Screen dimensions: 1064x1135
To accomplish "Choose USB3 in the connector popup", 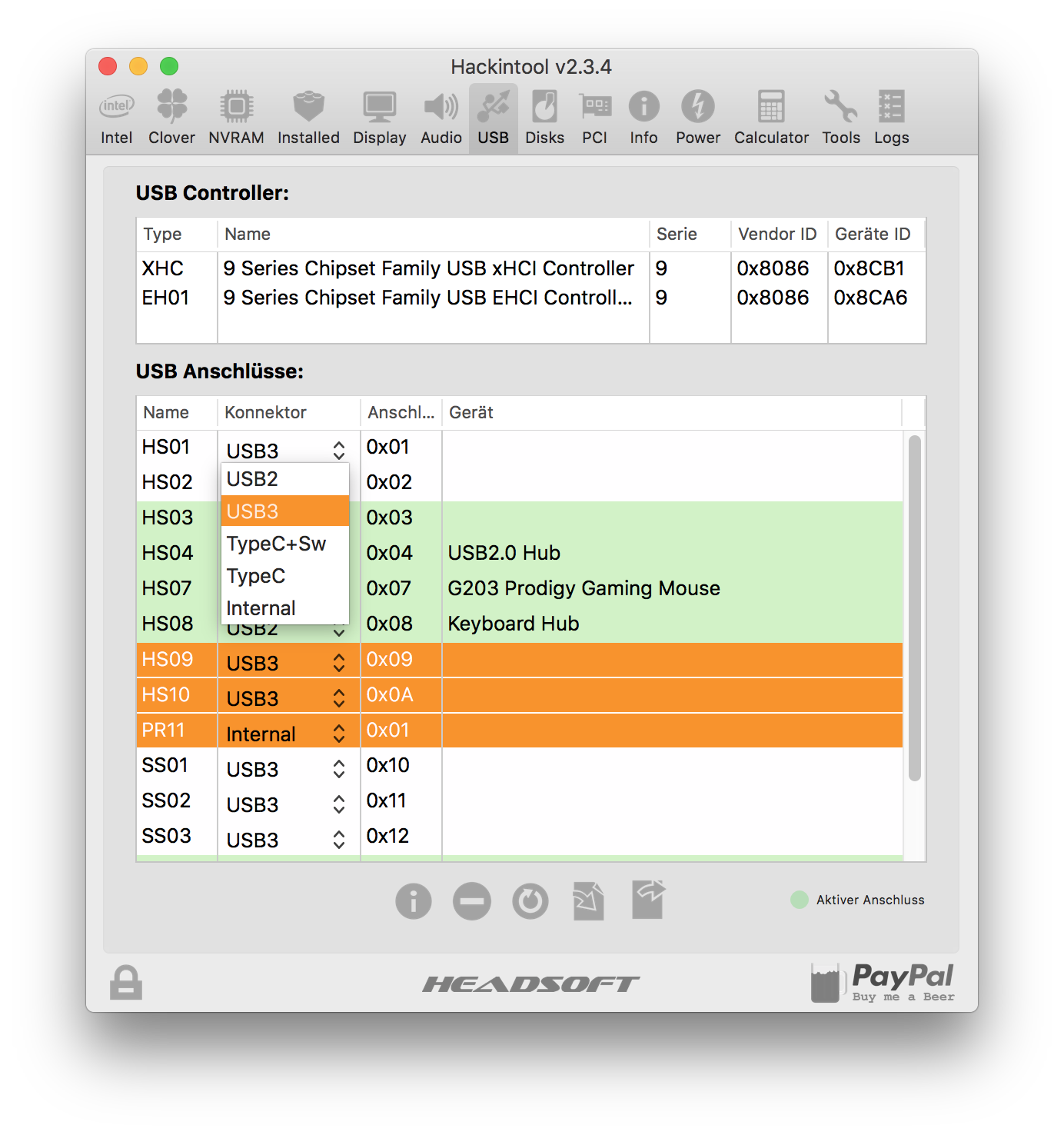I will click(285, 511).
